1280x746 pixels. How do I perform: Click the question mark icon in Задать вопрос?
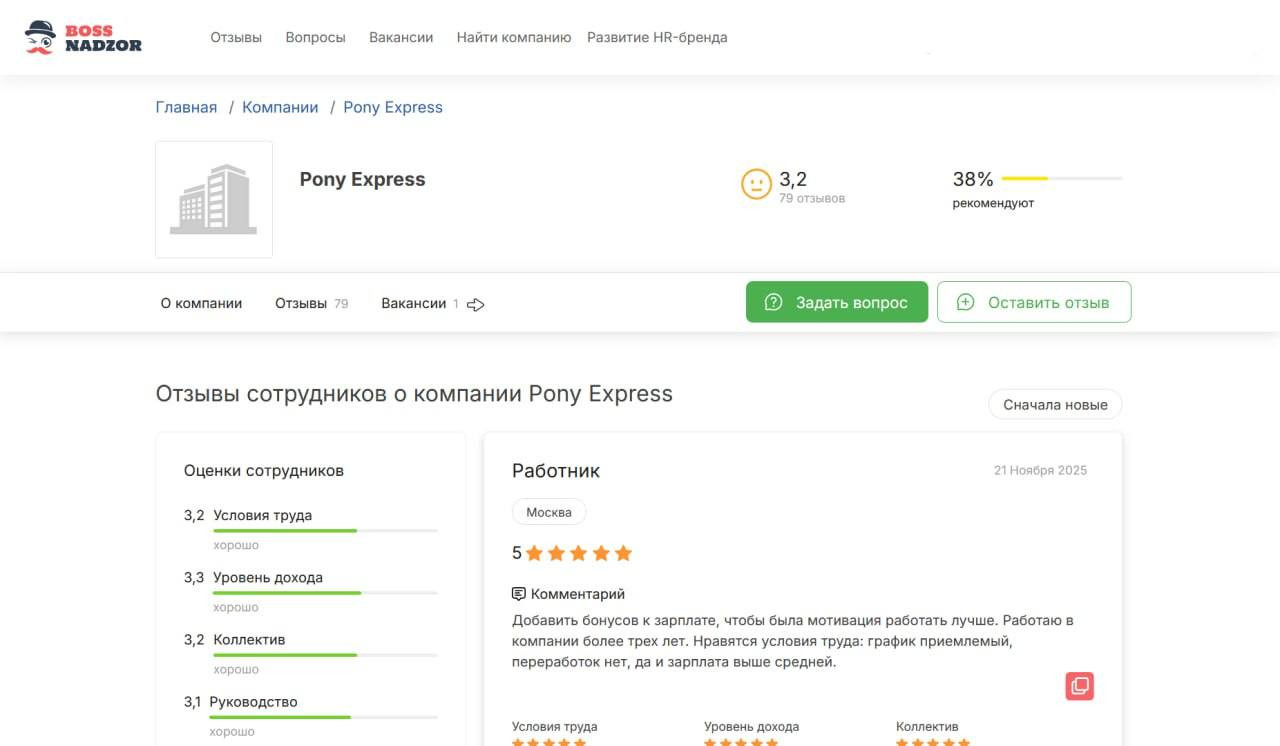773,302
